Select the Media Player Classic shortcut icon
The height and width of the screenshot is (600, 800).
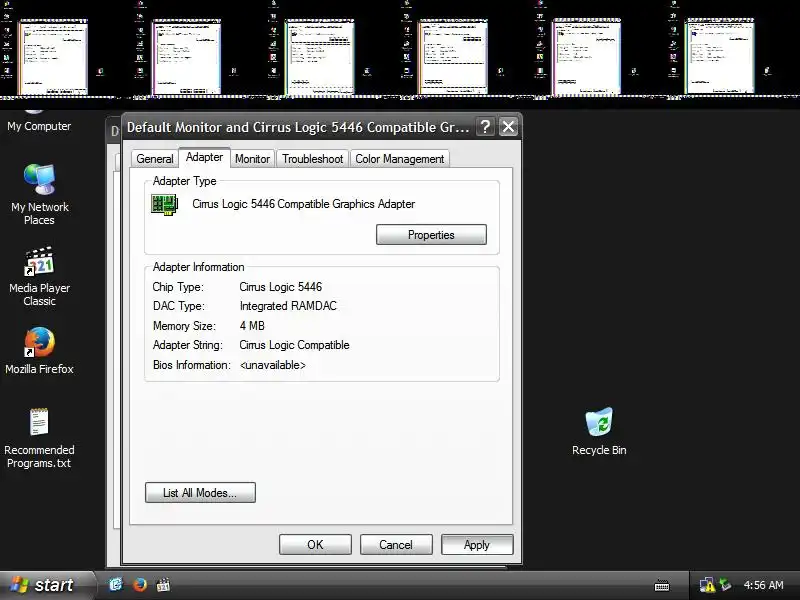pos(39,261)
